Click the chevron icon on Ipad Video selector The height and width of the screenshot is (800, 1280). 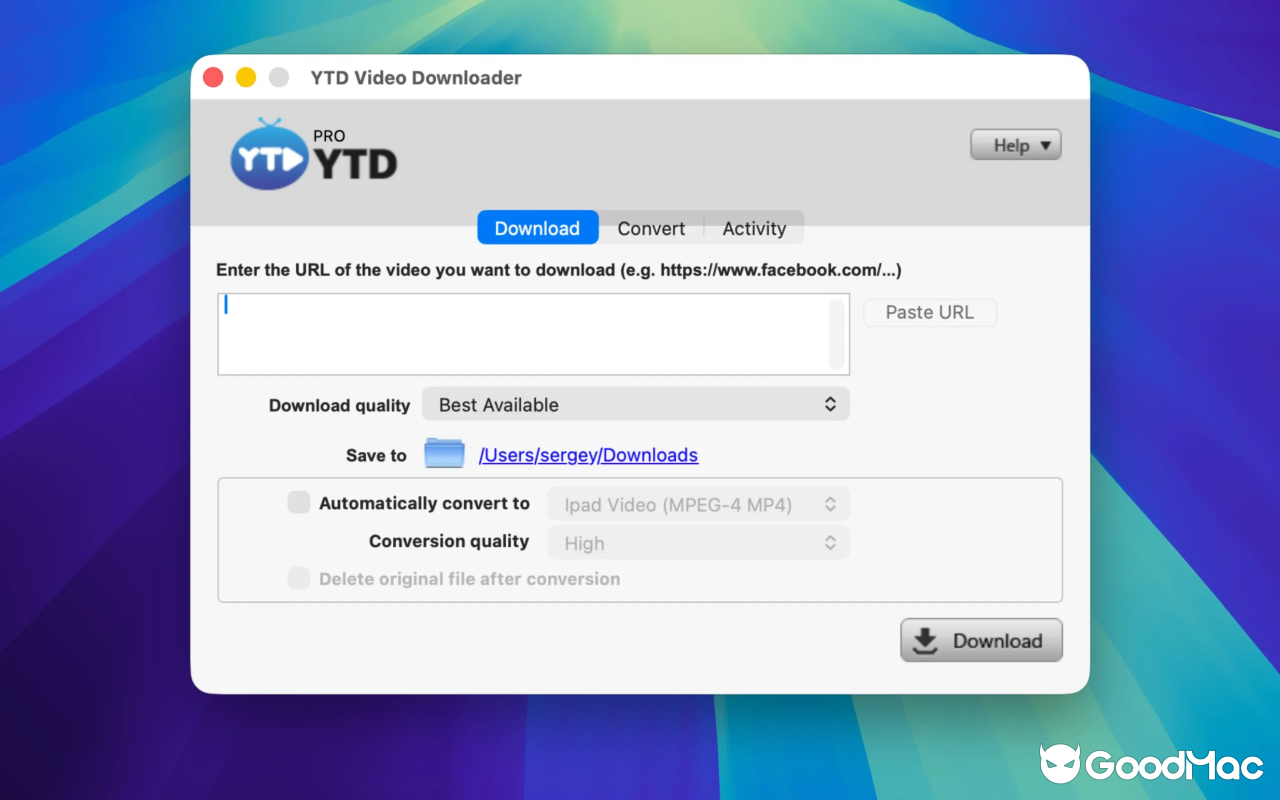coord(830,504)
